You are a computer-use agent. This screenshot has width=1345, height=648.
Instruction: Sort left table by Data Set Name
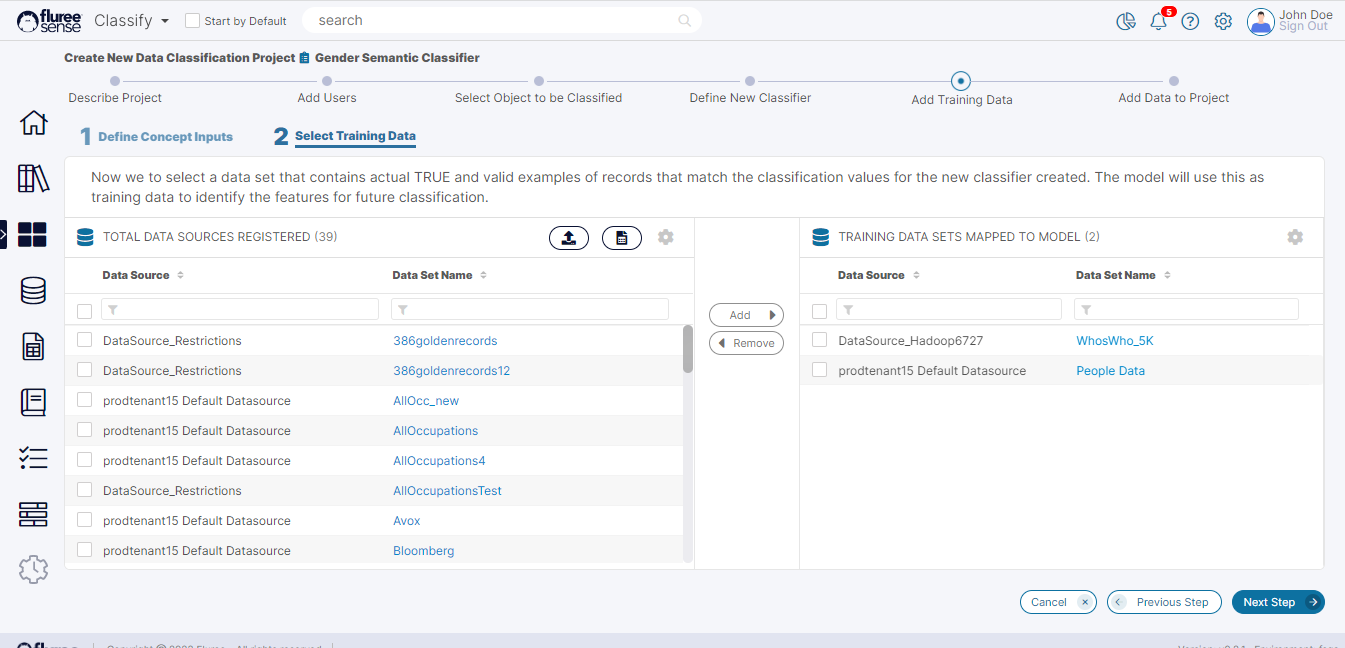pyautogui.click(x=483, y=275)
